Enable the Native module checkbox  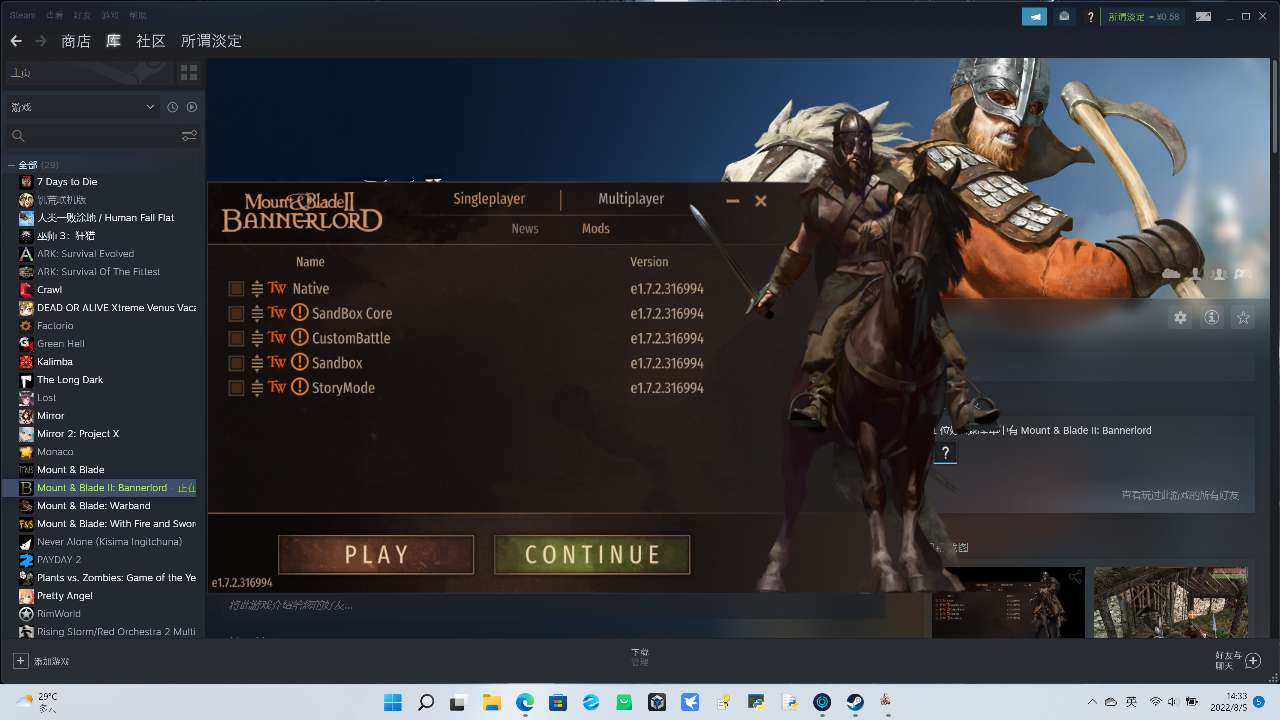click(236, 289)
